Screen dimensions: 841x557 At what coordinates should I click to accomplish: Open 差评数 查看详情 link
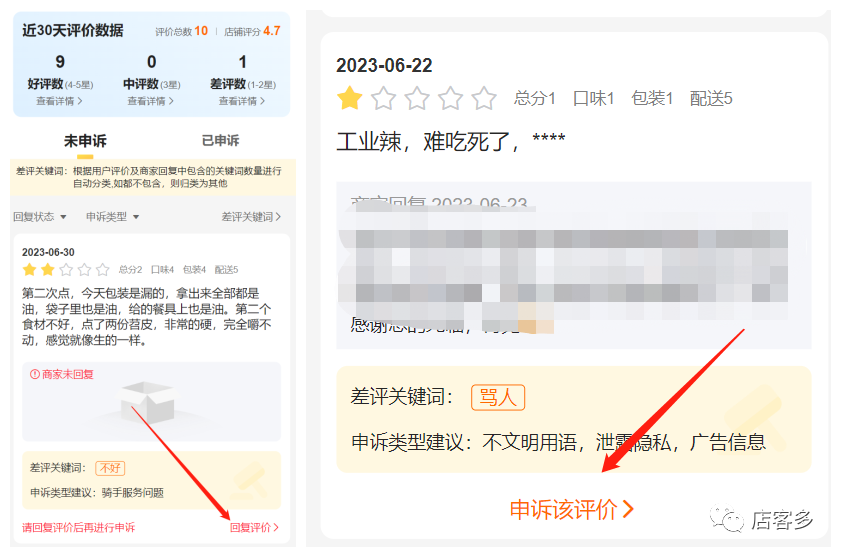coord(242,101)
